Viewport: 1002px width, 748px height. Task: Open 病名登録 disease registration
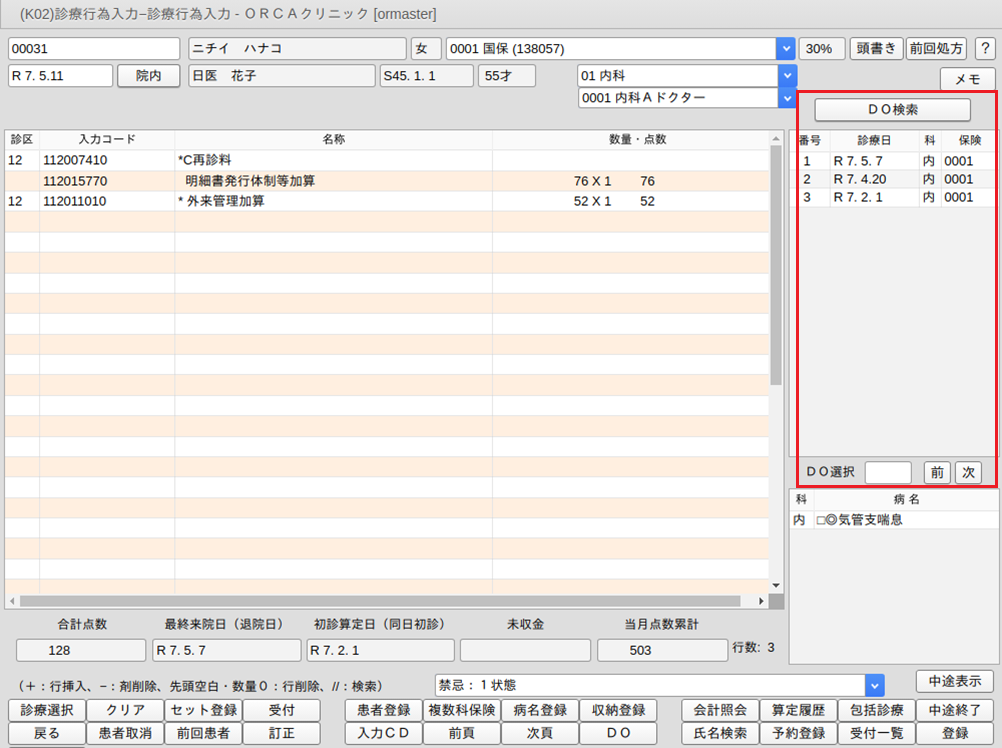tap(539, 710)
